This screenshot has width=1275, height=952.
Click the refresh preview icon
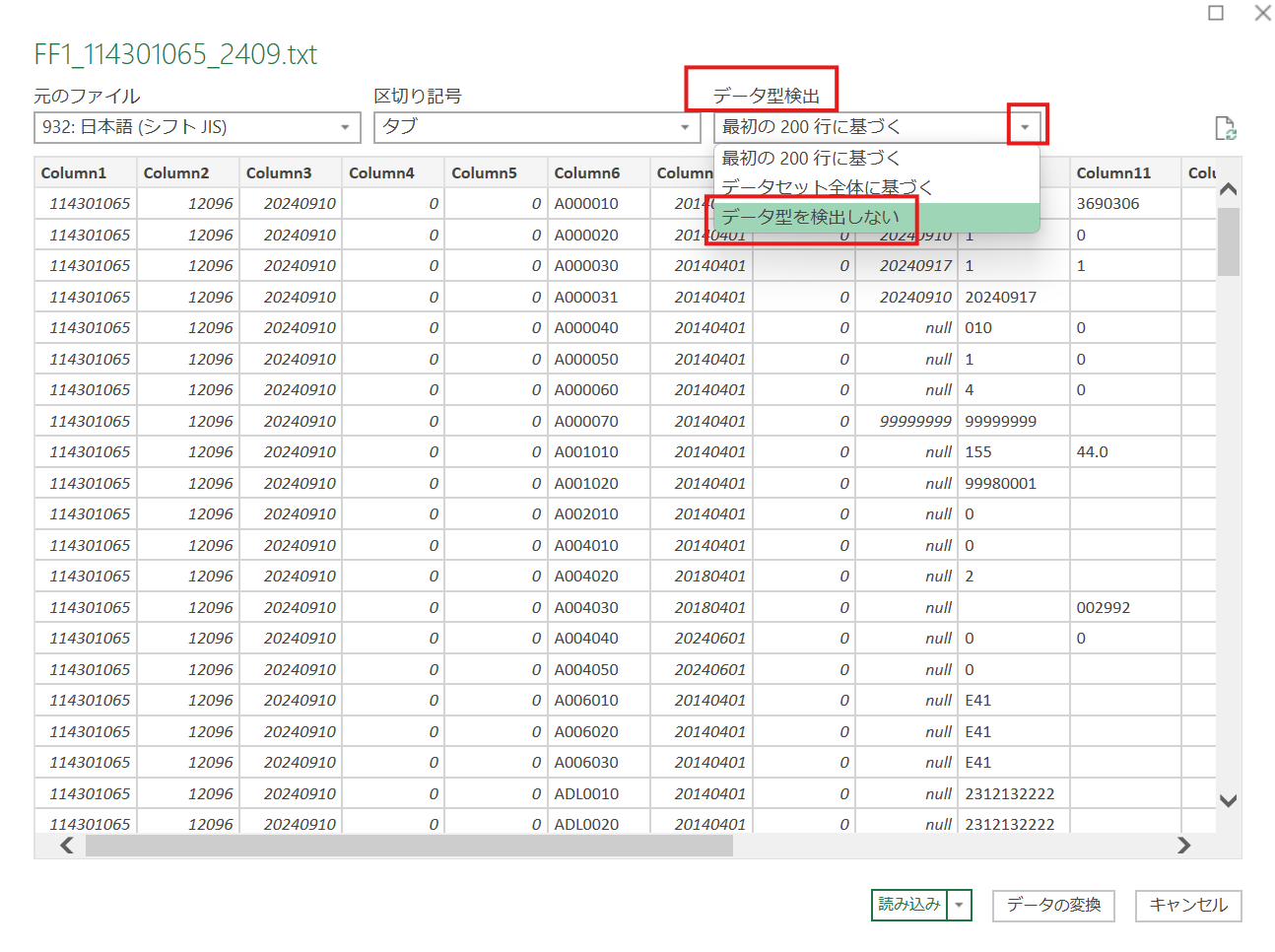coord(1225,128)
